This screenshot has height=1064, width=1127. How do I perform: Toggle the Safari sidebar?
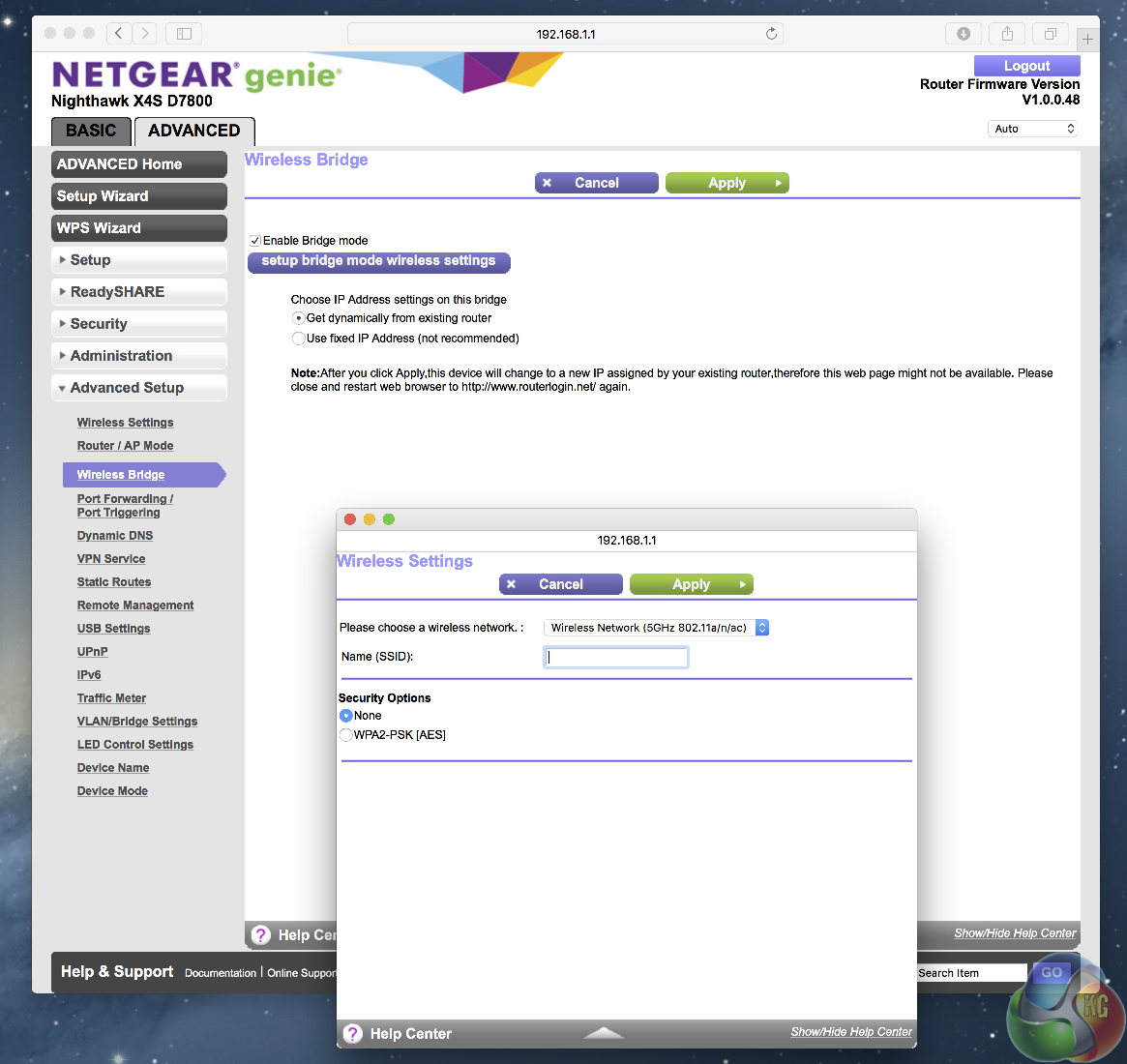click(183, 33)
